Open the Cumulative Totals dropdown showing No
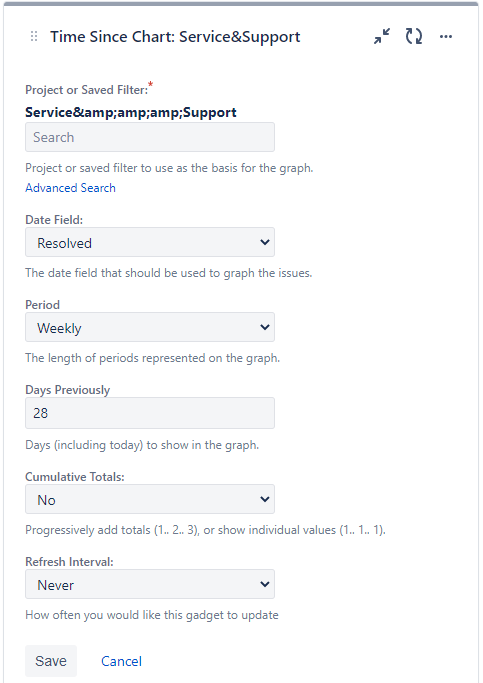The height and width of the screenshot is (683, 483). point(150,499)
